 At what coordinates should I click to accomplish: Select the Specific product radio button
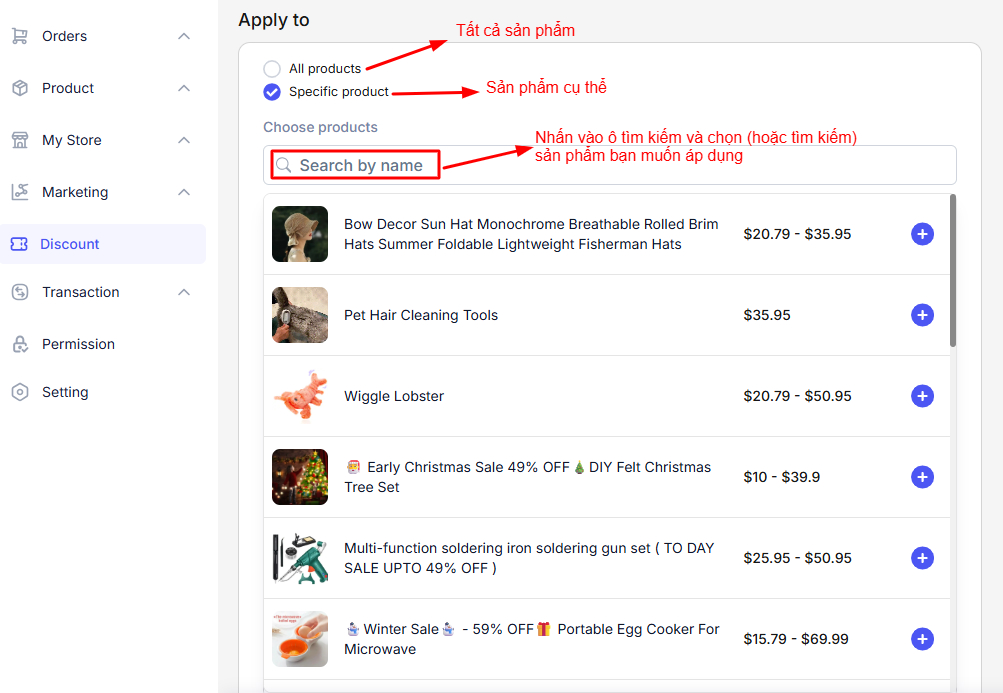coord(272,92)
